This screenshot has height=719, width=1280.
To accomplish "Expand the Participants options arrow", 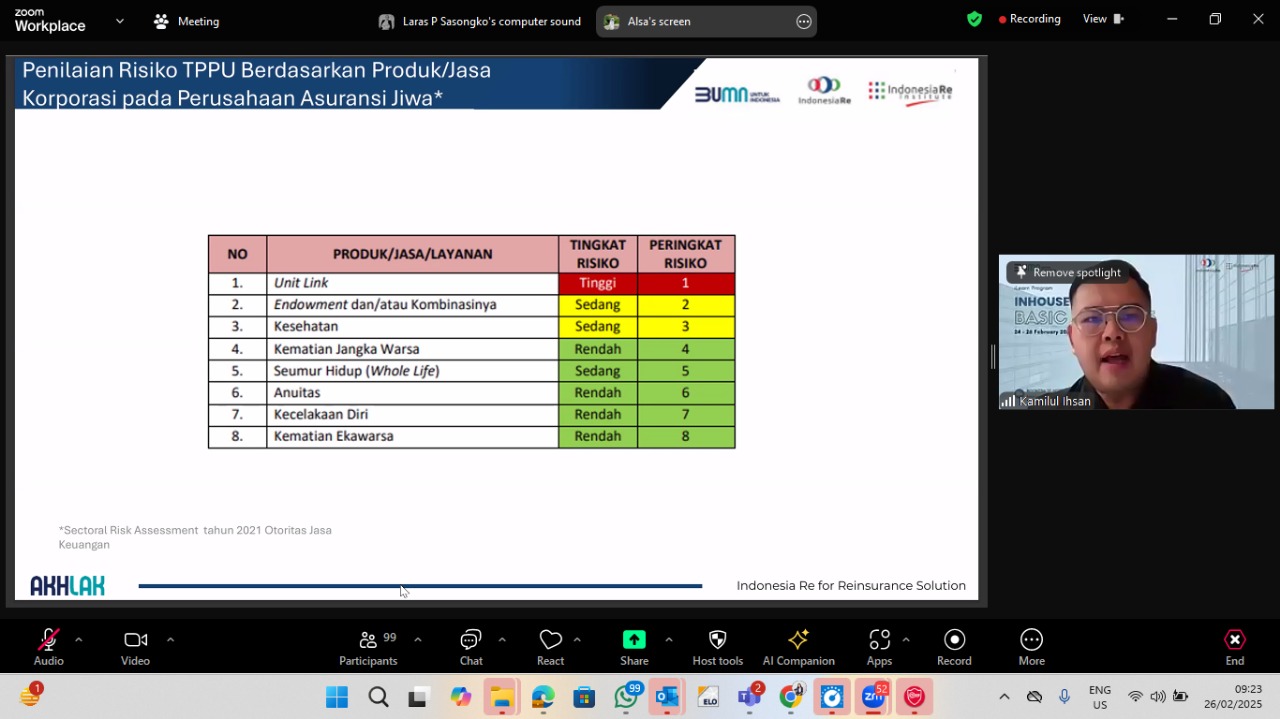I will tap(417, 640).
